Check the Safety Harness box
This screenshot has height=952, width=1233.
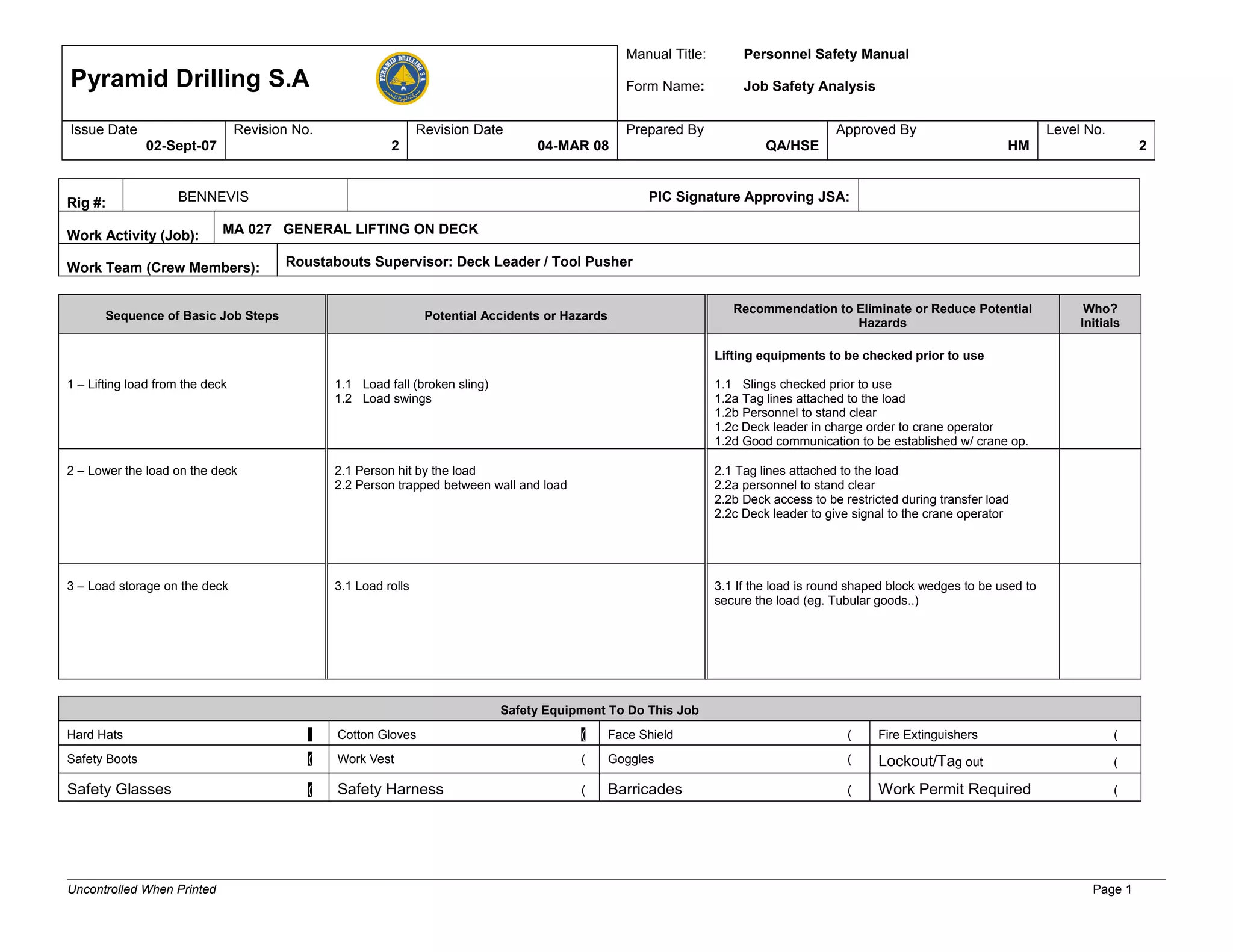[x=583, y=790]
